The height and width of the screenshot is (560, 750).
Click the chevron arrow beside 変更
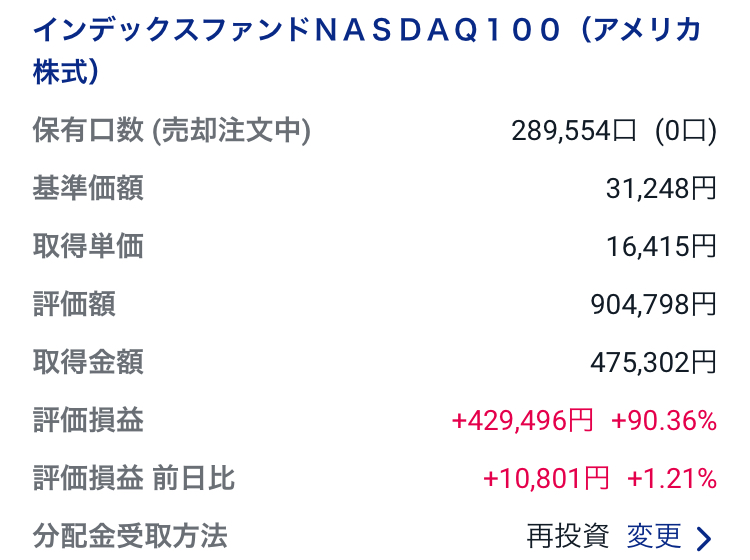703,538
